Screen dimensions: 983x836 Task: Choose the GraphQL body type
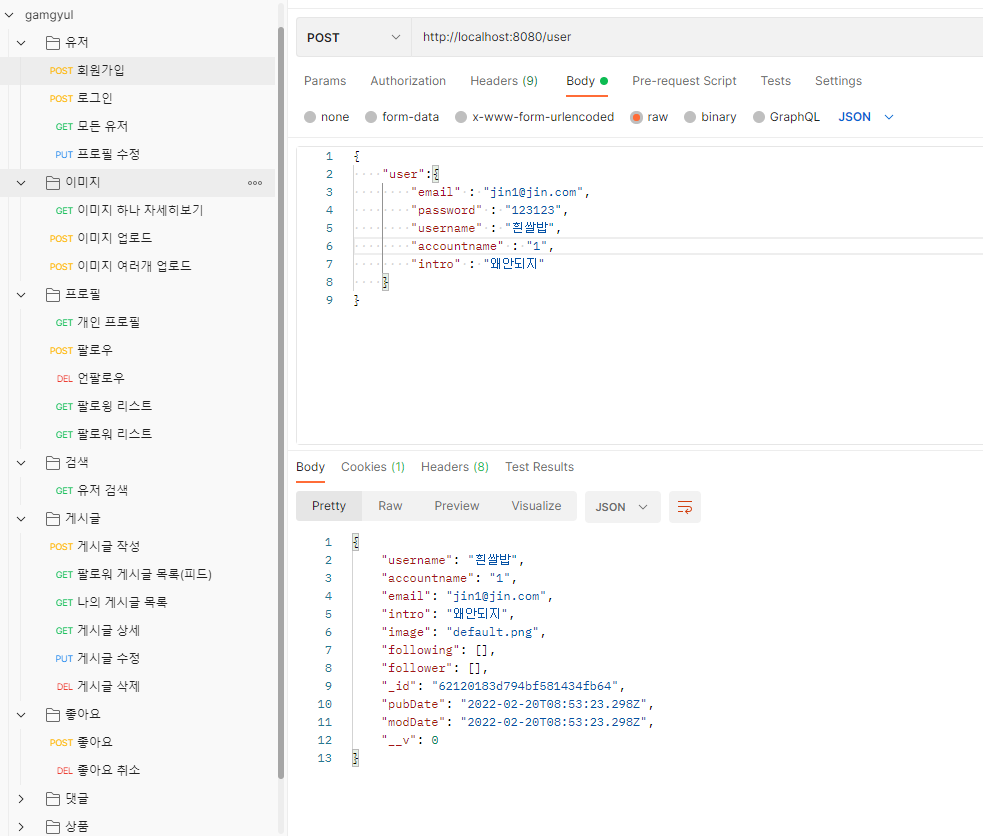click(786, 116)
